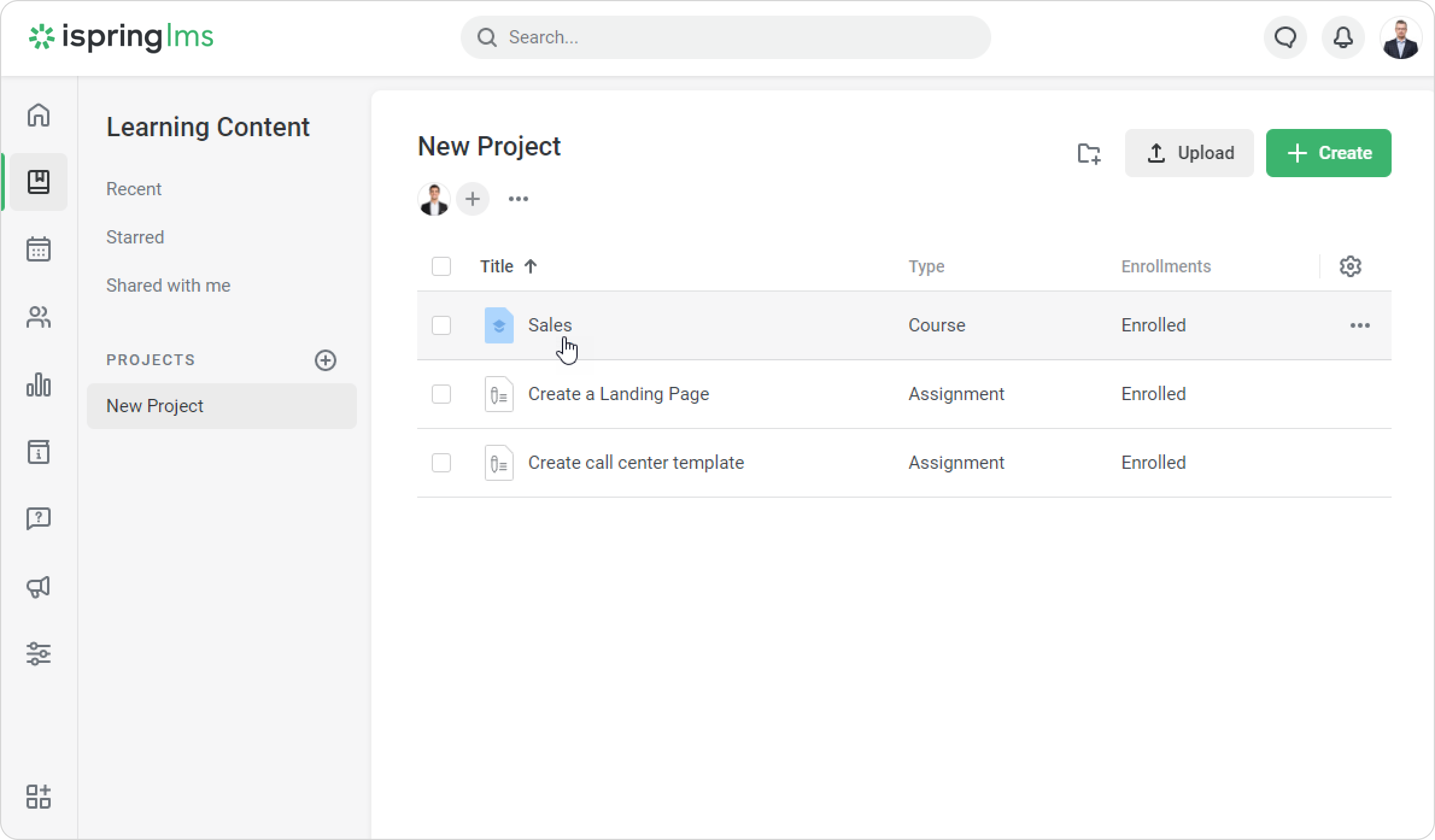
Task: Open the Reports bar chart icon
Action: click(x=39, y=384)
